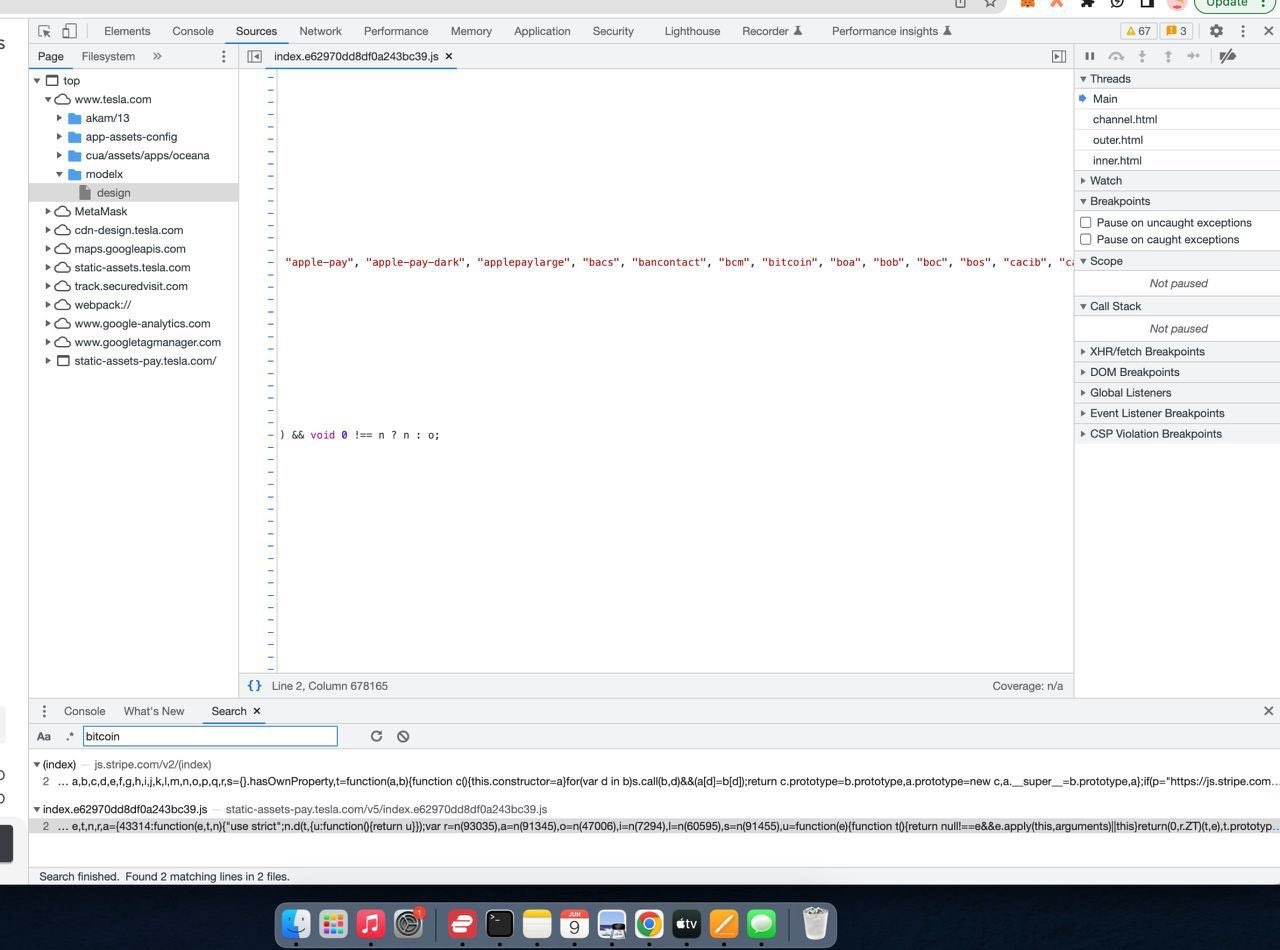Viewport: 1280px width, 950px height.
Task: Deactivate breakpoints icon
Action: [x=1227, y=56]
